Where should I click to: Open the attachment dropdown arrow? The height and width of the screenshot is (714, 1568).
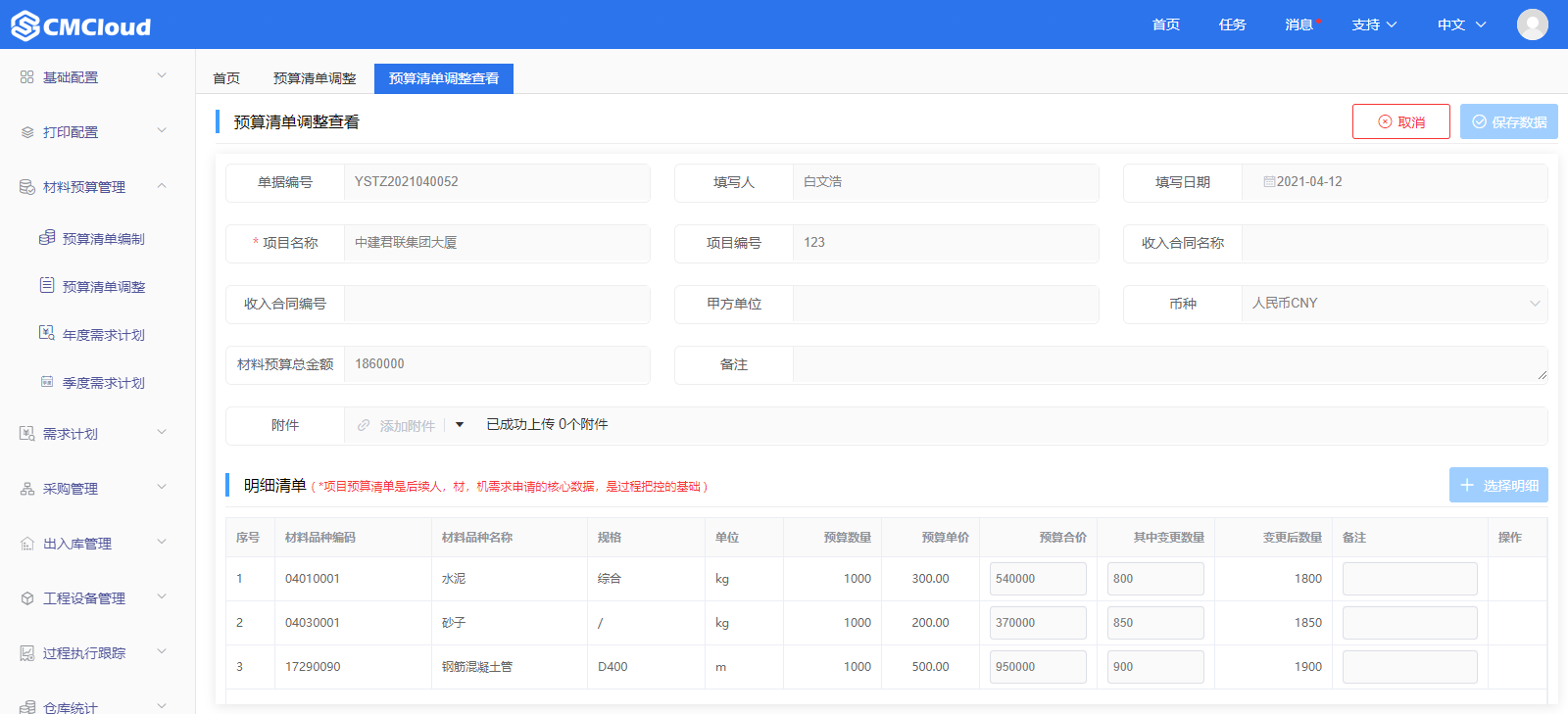coord(460,425)
